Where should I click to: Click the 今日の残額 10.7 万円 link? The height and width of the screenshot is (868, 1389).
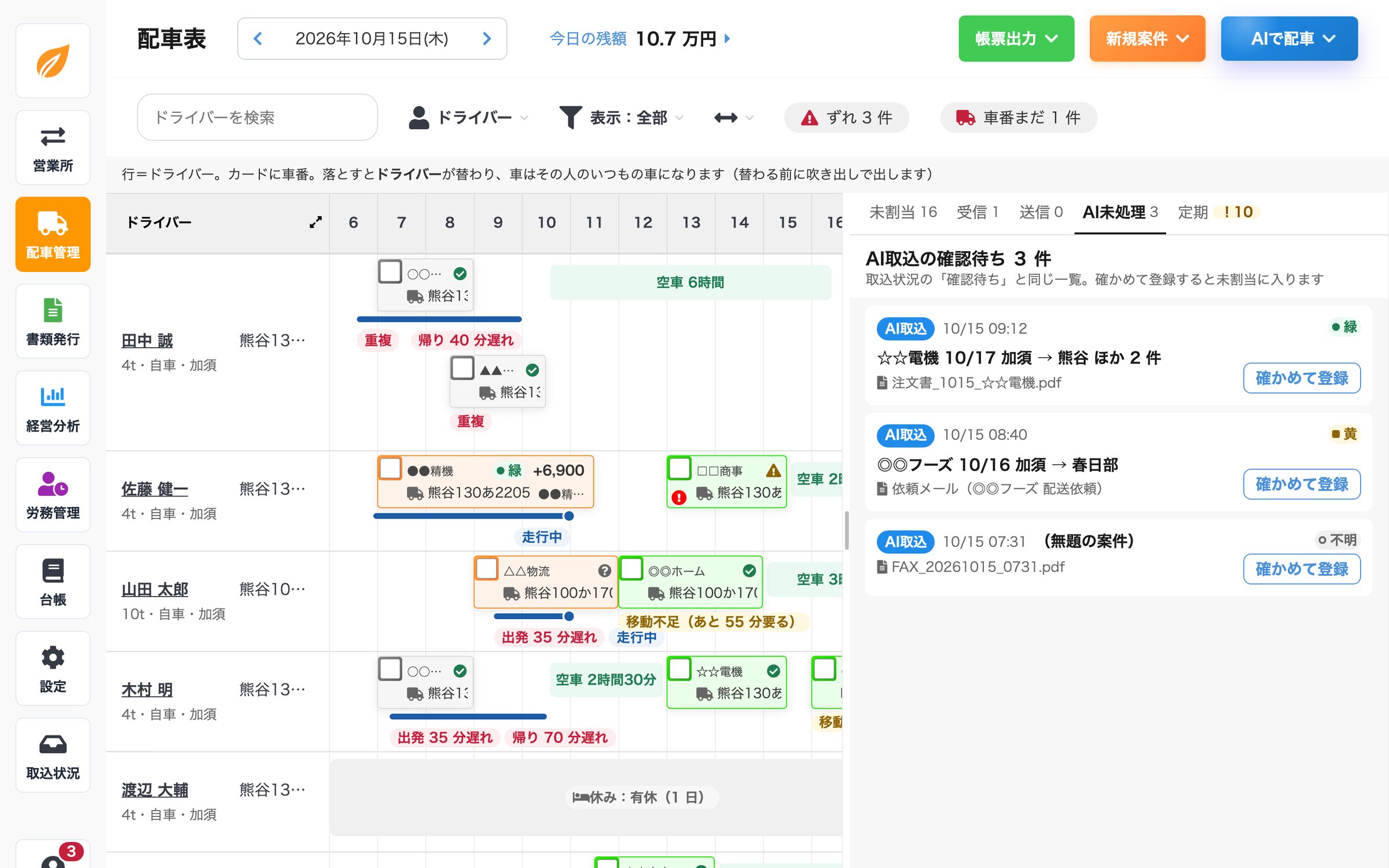640,39
